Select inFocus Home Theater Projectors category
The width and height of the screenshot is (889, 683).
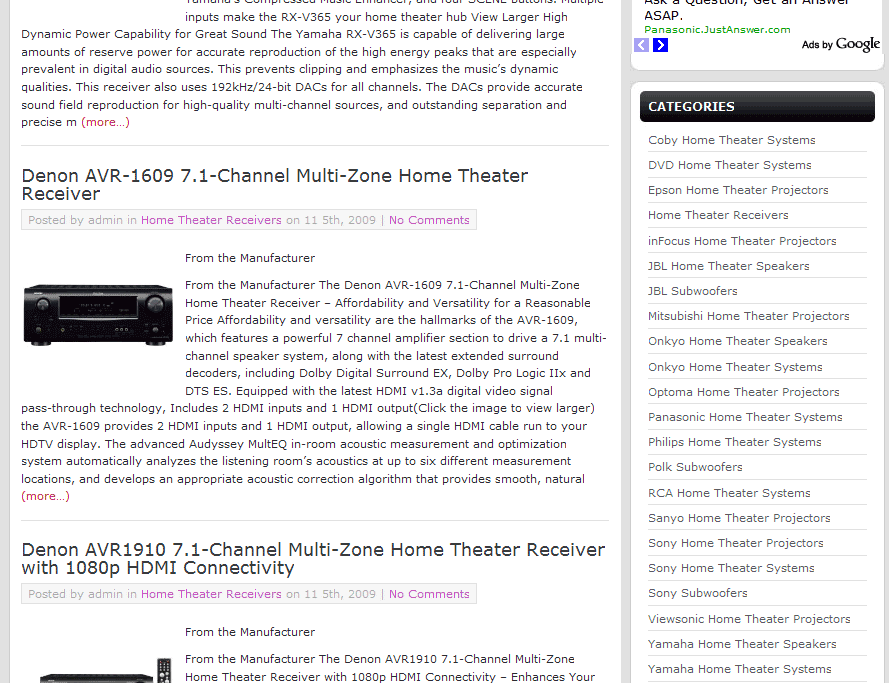pyautogui.click(x=742, y=241)
